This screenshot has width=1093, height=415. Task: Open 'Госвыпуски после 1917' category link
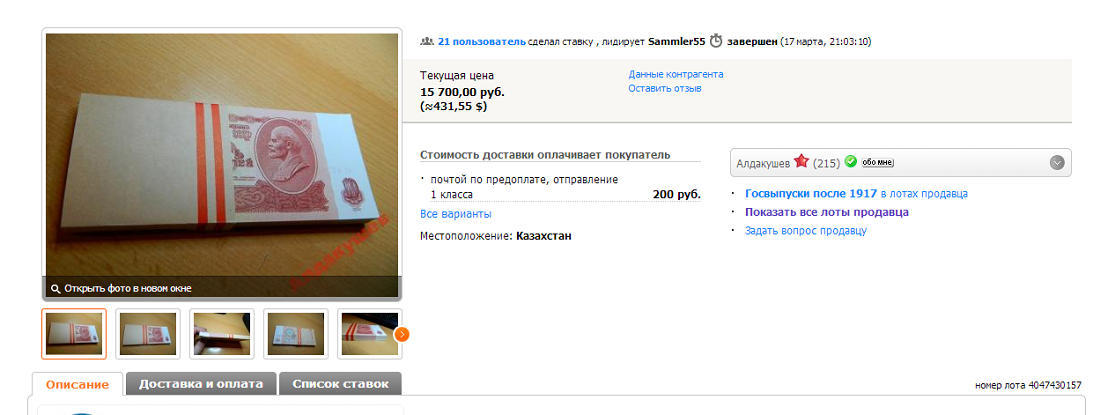(811, 193)
